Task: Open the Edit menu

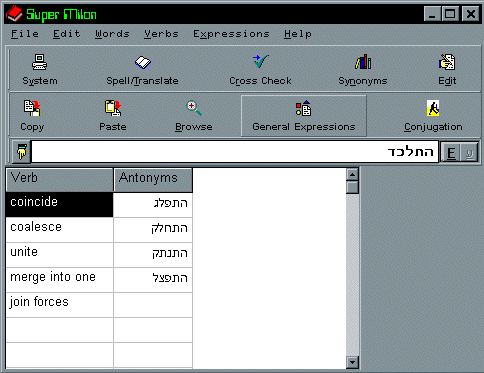Action: click(x=67, y=34)
